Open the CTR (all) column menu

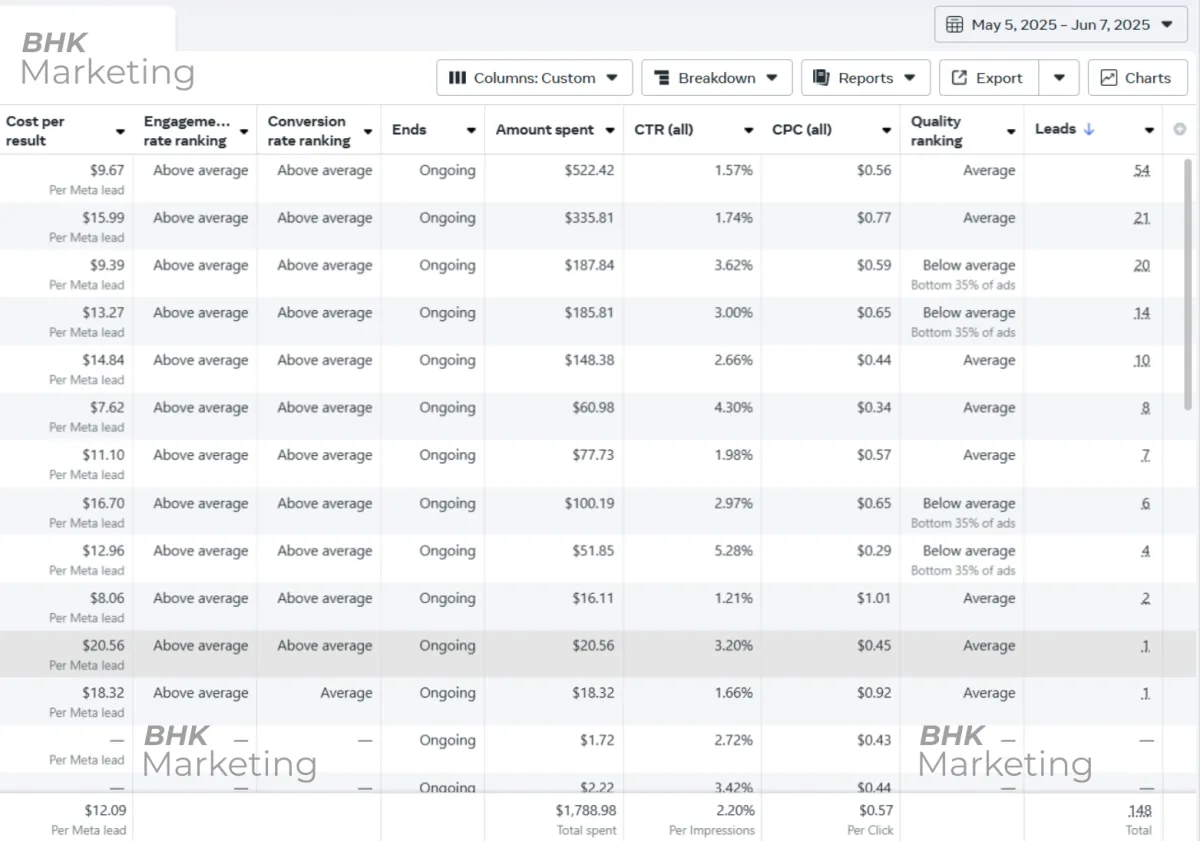[748, 130]
